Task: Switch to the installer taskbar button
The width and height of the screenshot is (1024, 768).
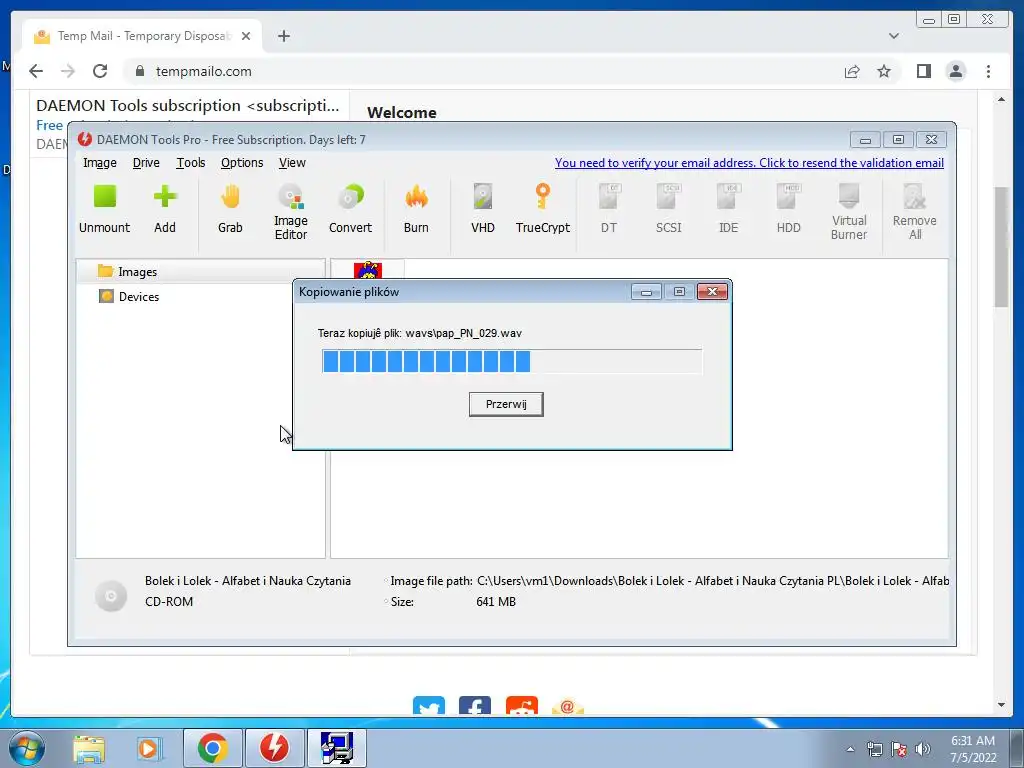Action: [336, 748]
